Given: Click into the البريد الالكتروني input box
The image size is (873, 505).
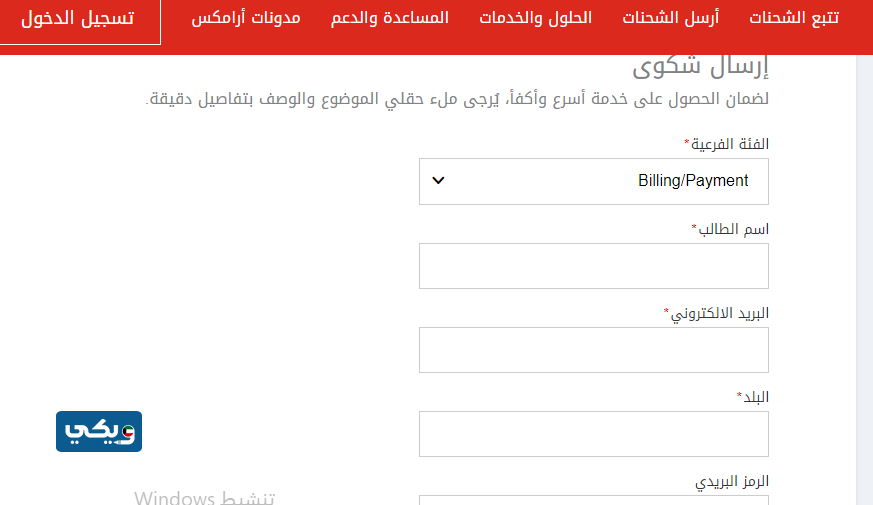Looking at the screenshot, I should [593, 349].
